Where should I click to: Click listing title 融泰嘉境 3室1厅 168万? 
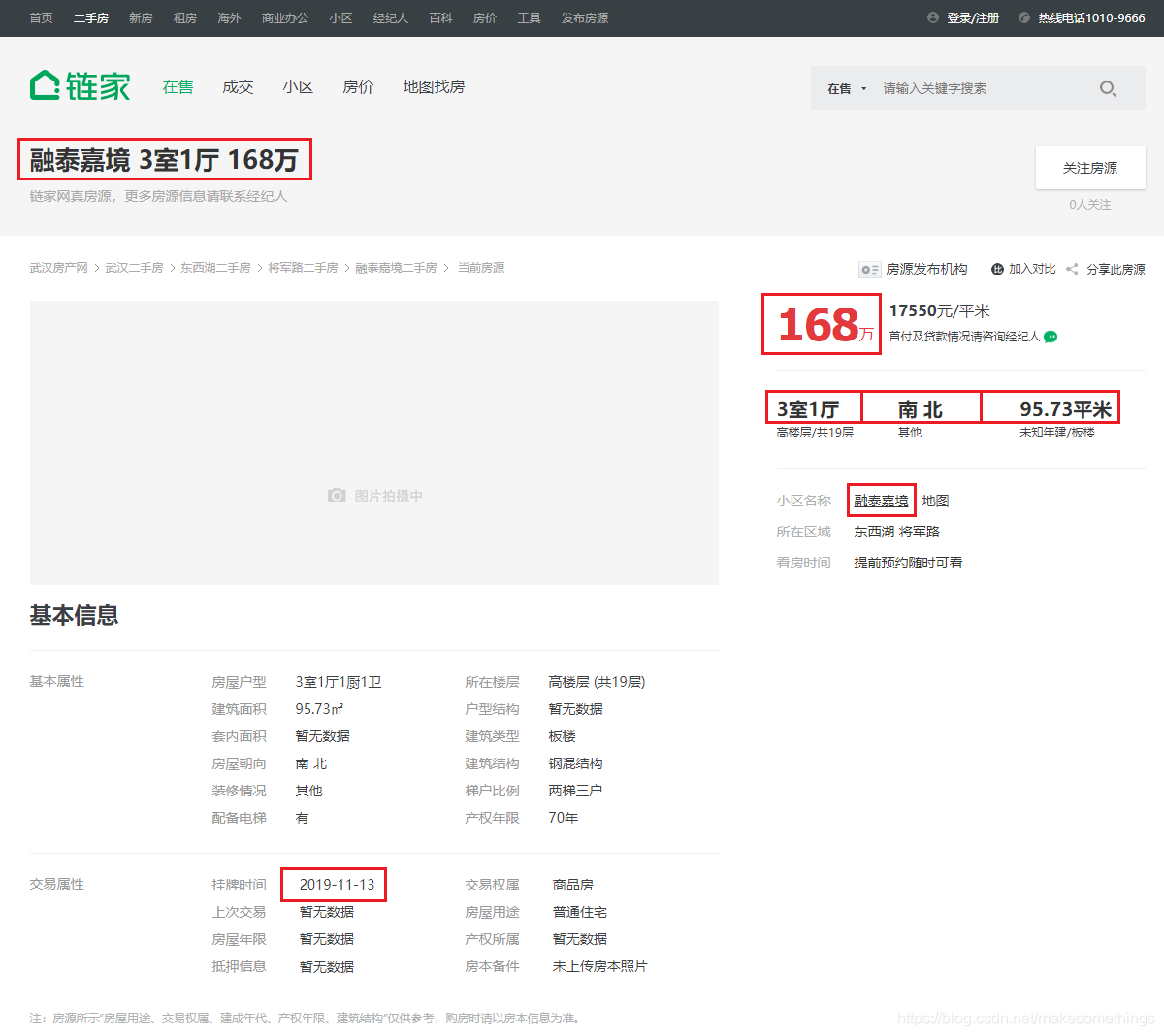[x=164, y=159]
